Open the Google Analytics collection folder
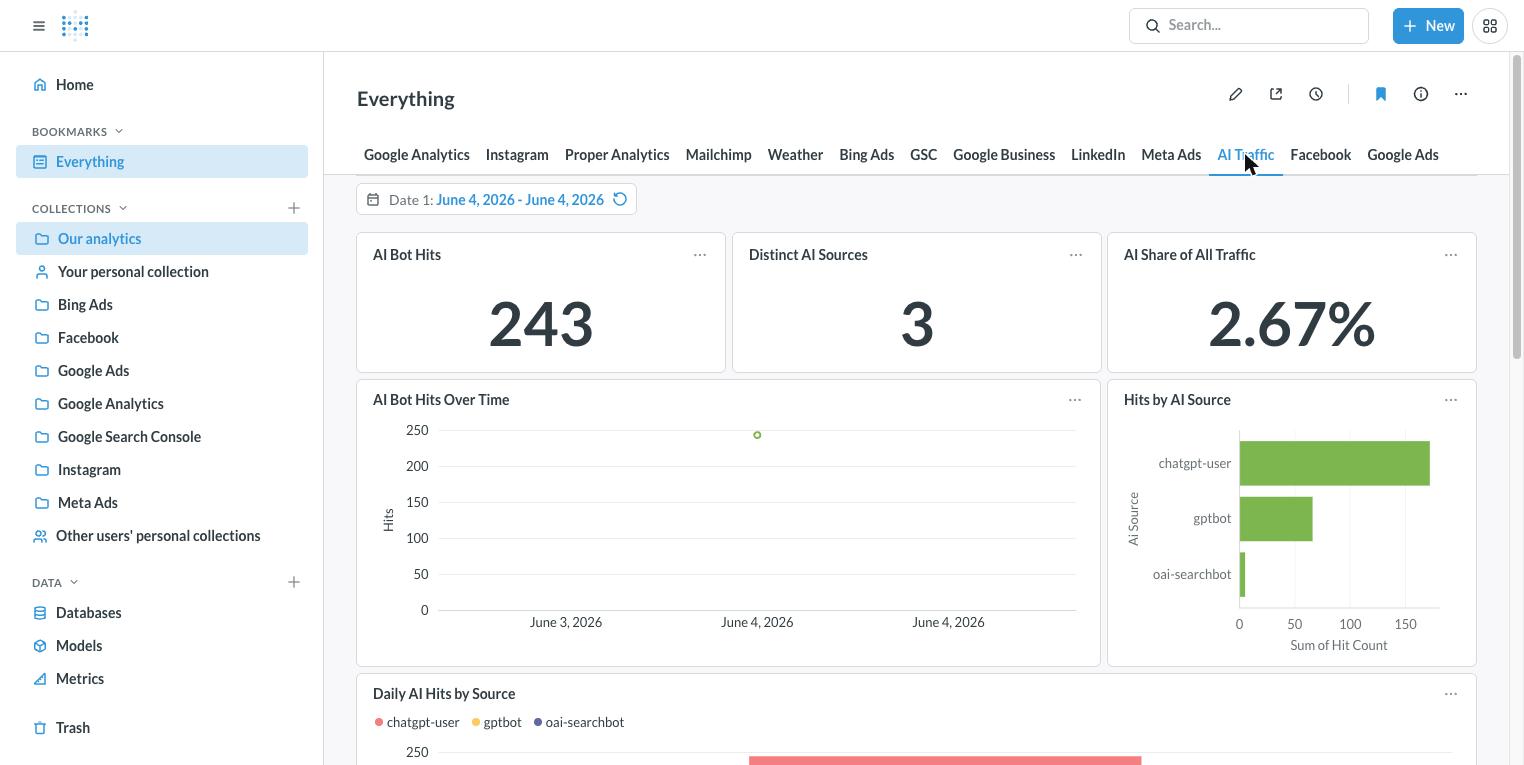The image size is (1524, 765). click(x=162, y=404)
